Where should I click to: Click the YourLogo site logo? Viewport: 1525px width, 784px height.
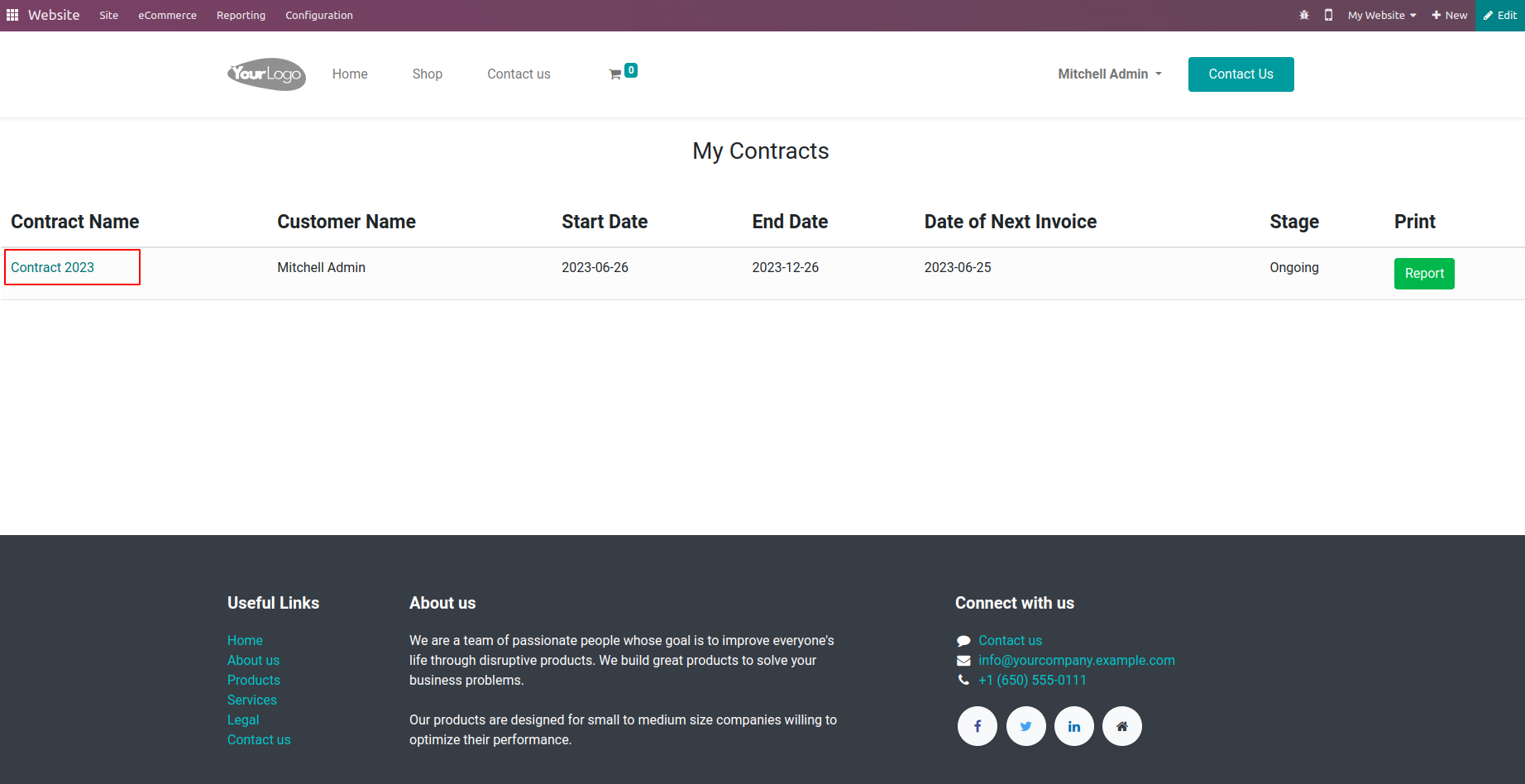click(266, 74)
